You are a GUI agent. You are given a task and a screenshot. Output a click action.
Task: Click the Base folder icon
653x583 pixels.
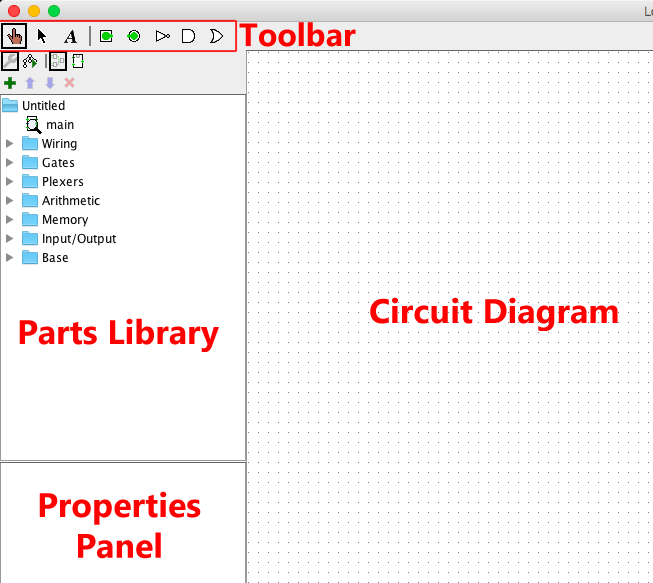(x=30, y=257)
